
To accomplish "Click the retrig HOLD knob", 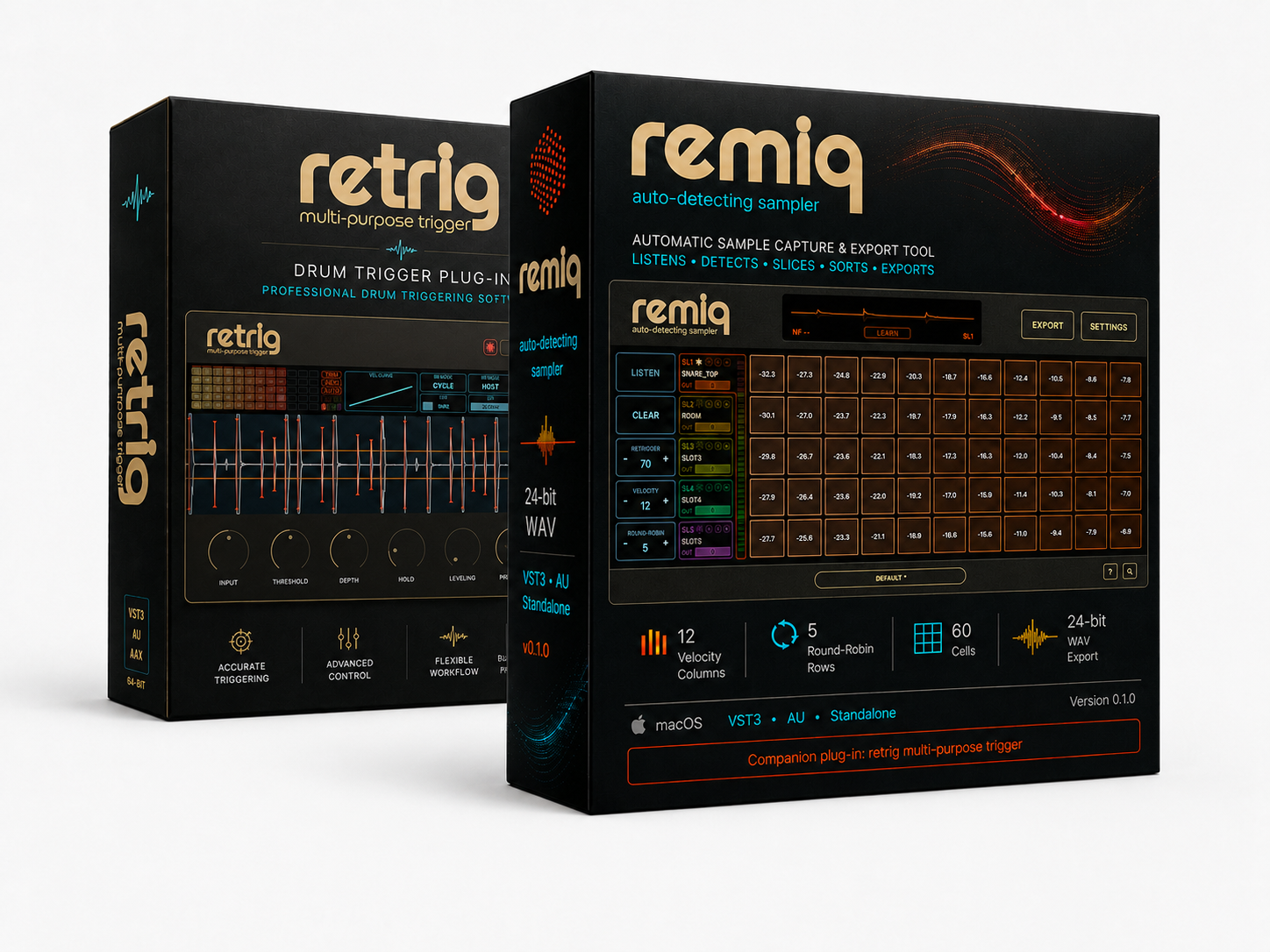I will tap(406, 549).
